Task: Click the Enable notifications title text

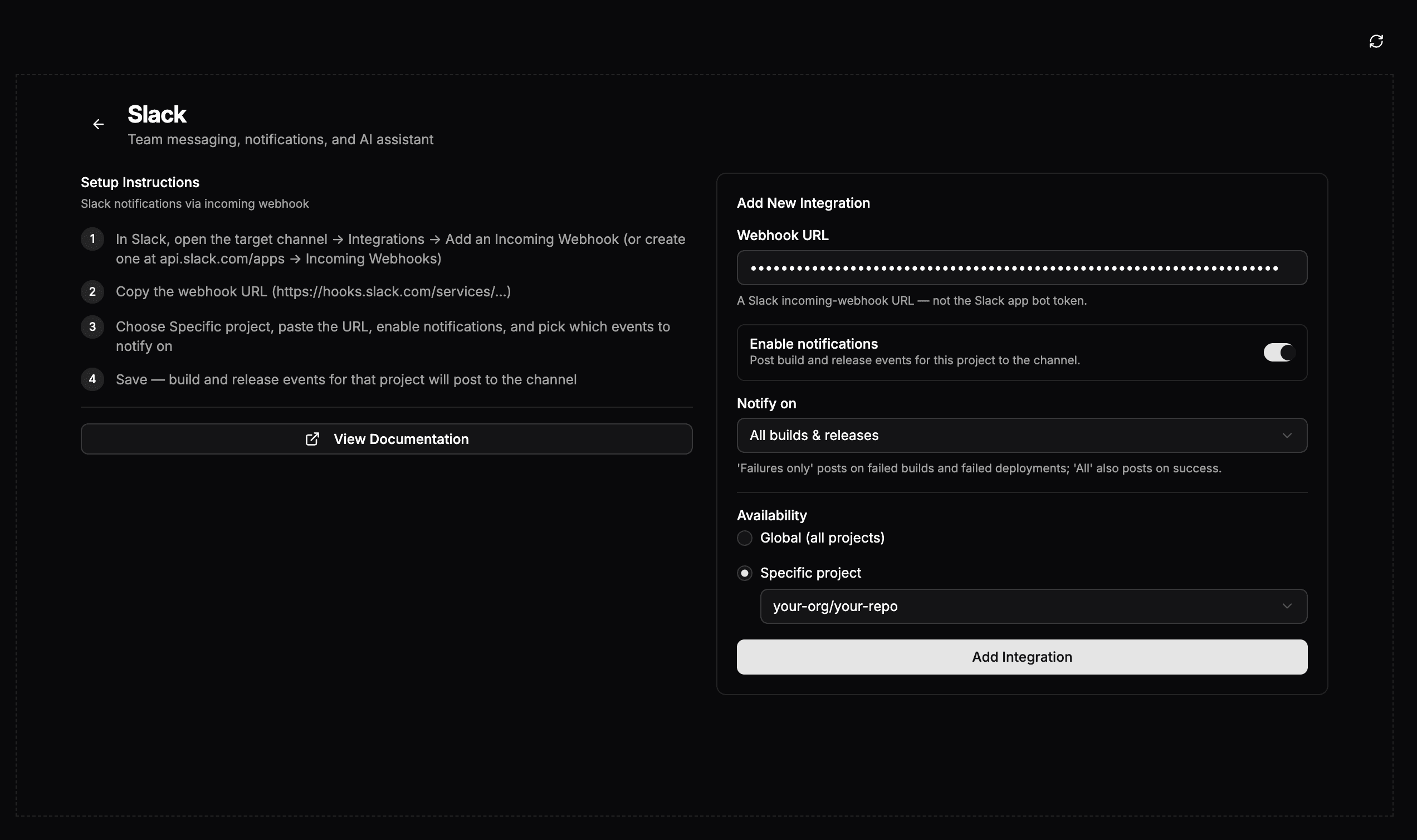Action: click(x=813, y=344)
